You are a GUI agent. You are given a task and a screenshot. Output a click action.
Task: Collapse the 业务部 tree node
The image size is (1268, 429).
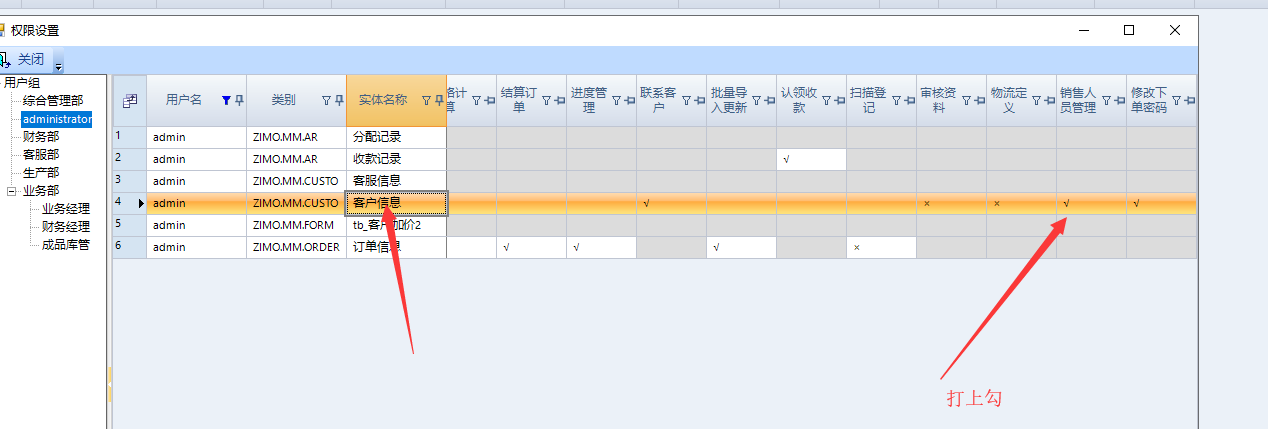tap(11, 191)
